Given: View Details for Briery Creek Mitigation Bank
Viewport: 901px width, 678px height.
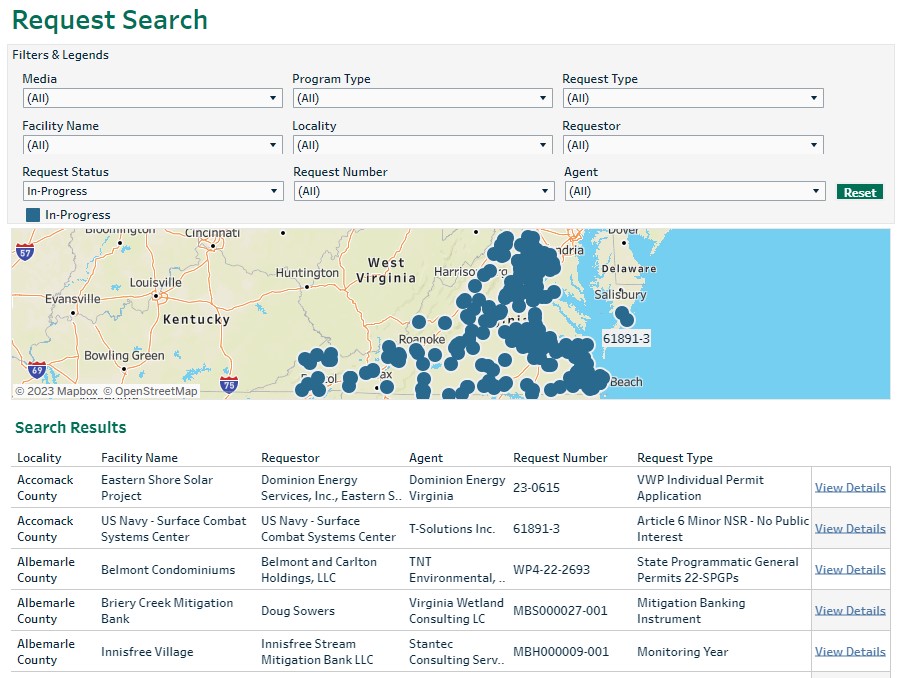Looking at the screenshot, I should (x=850, y=610).
